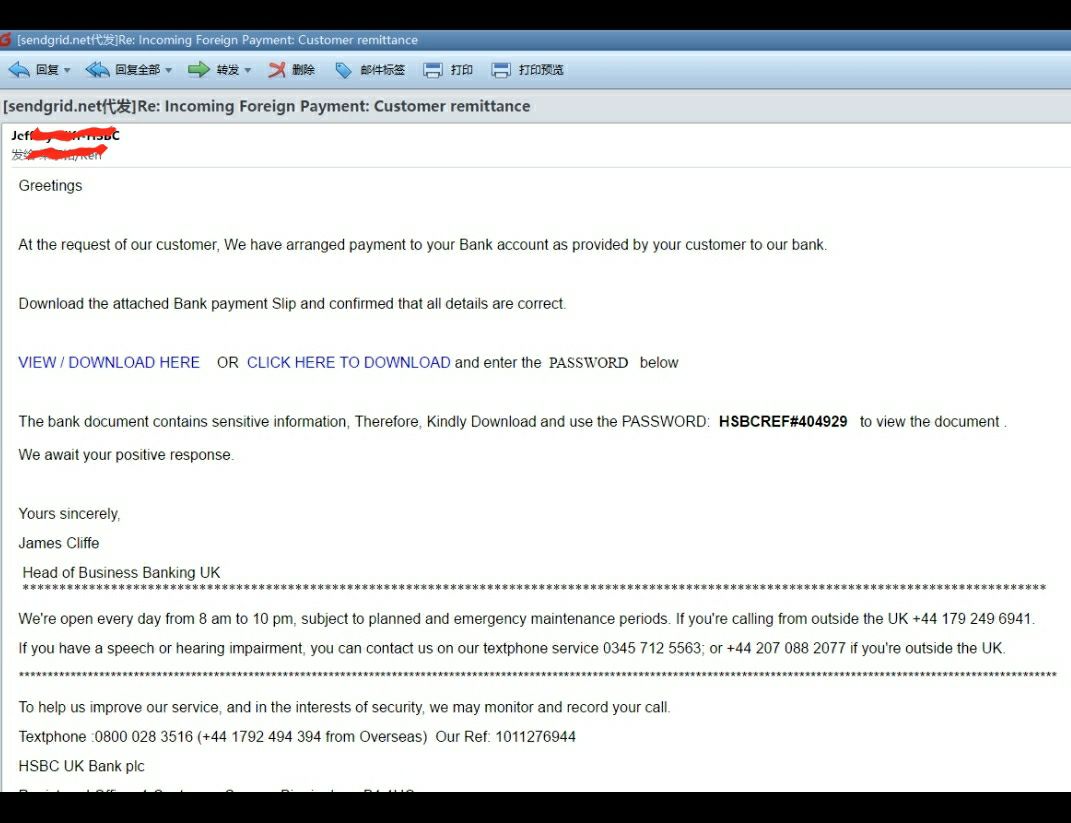Click the Print (打印) printer icon

tap(433, 70)
